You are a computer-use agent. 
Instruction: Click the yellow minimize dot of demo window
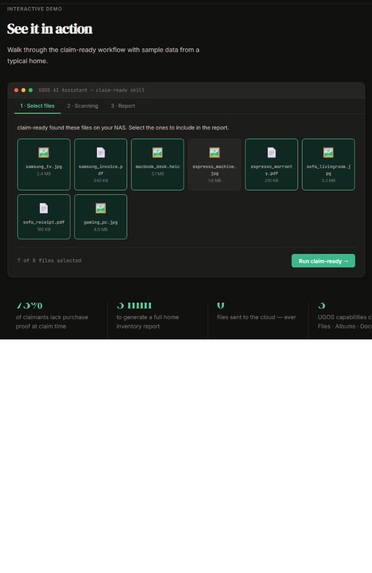coord(23,90)
